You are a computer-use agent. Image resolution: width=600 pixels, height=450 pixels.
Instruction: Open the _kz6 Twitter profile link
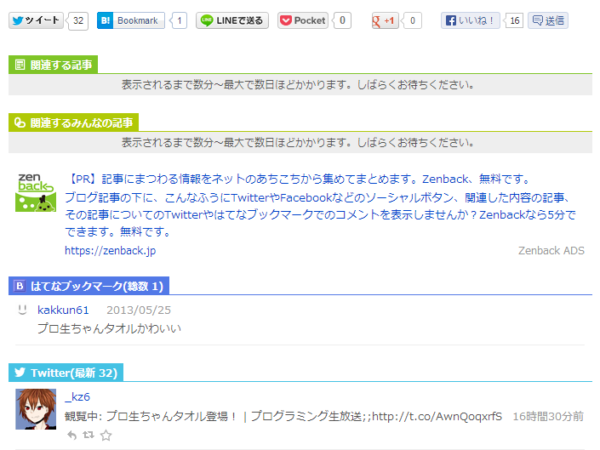78,397
